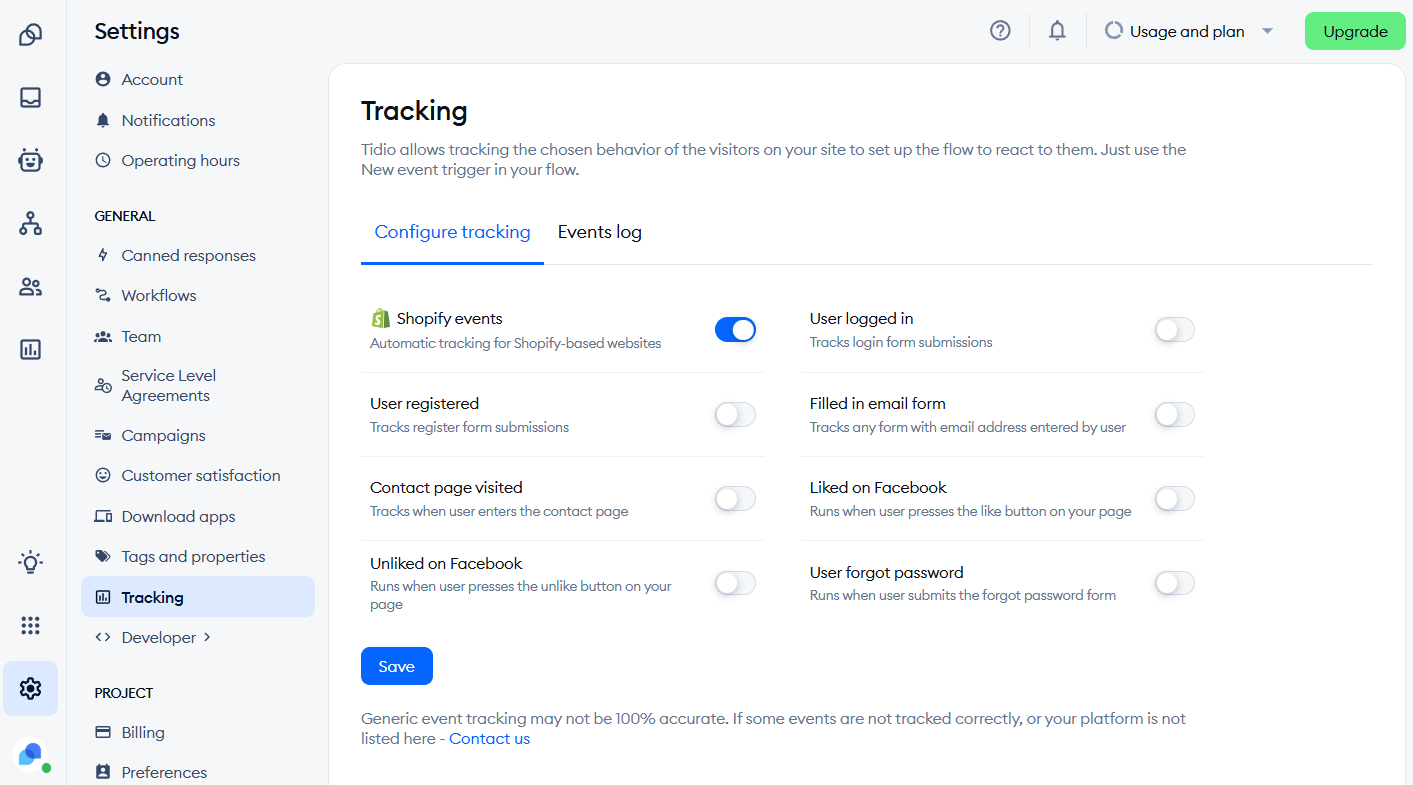Click the Save button

[x=397, y=666]
